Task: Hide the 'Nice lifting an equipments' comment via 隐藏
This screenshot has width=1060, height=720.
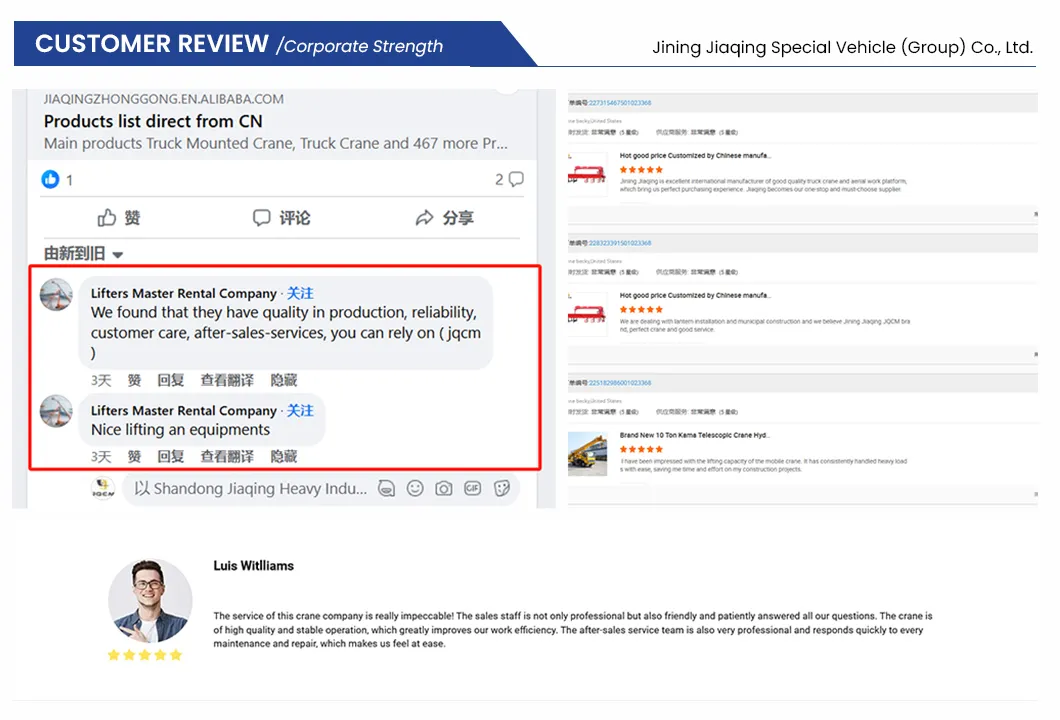Action: pyautogui.click(x=284, y=456)
